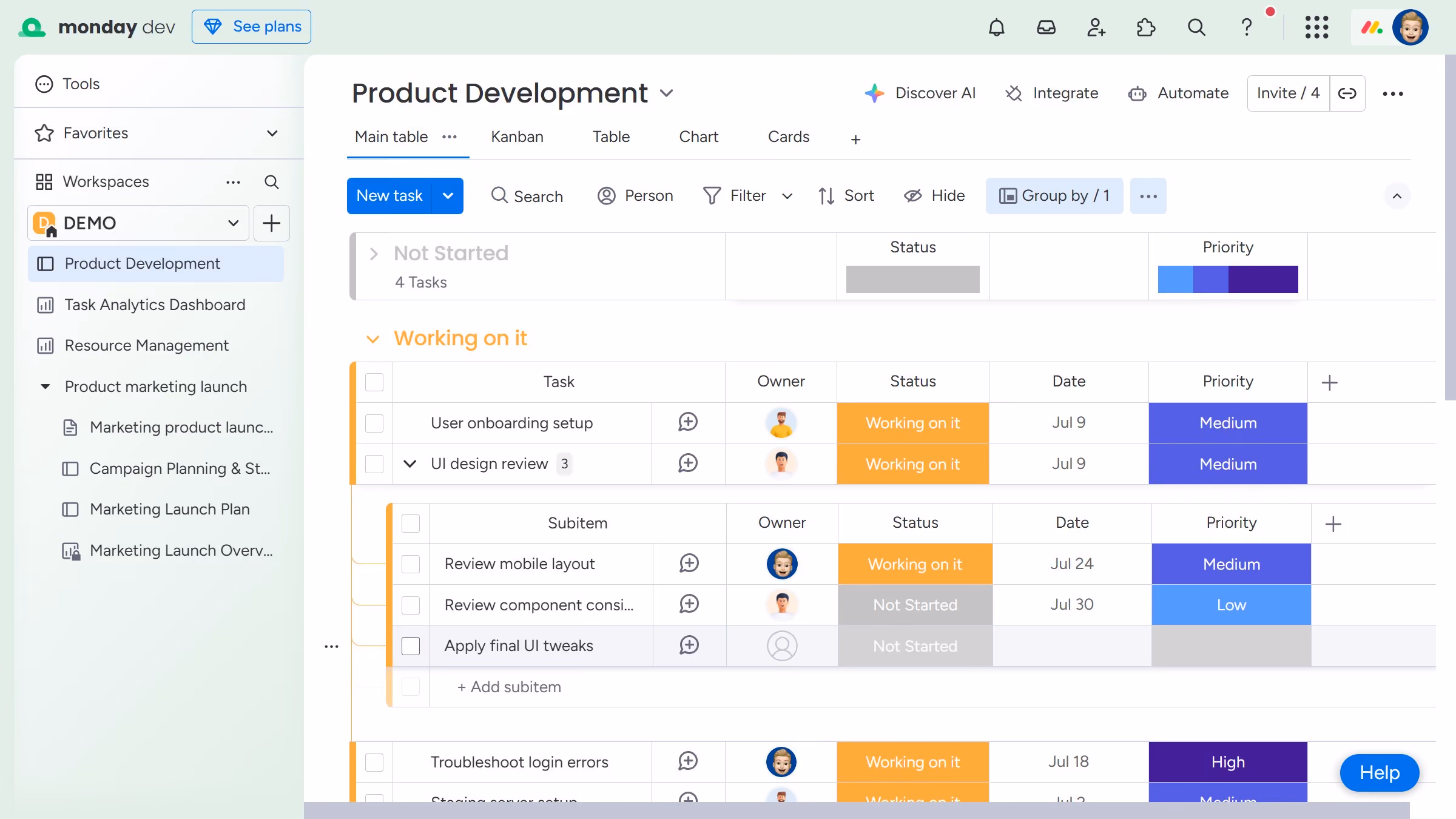Open the products switcher grid icon
This screenshot has height=819, width=1456.
[x=1316, y=27]
